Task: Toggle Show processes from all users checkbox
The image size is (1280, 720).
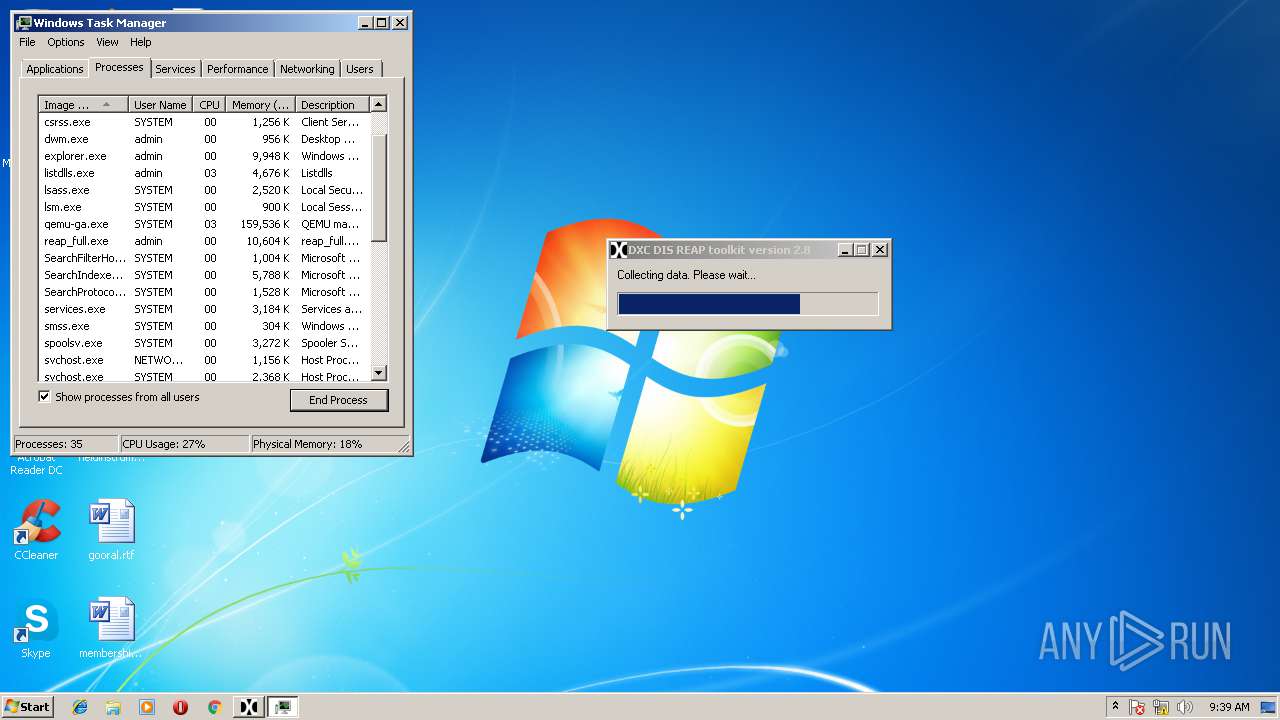Action: pyautogui.click(x=44, y=397)
